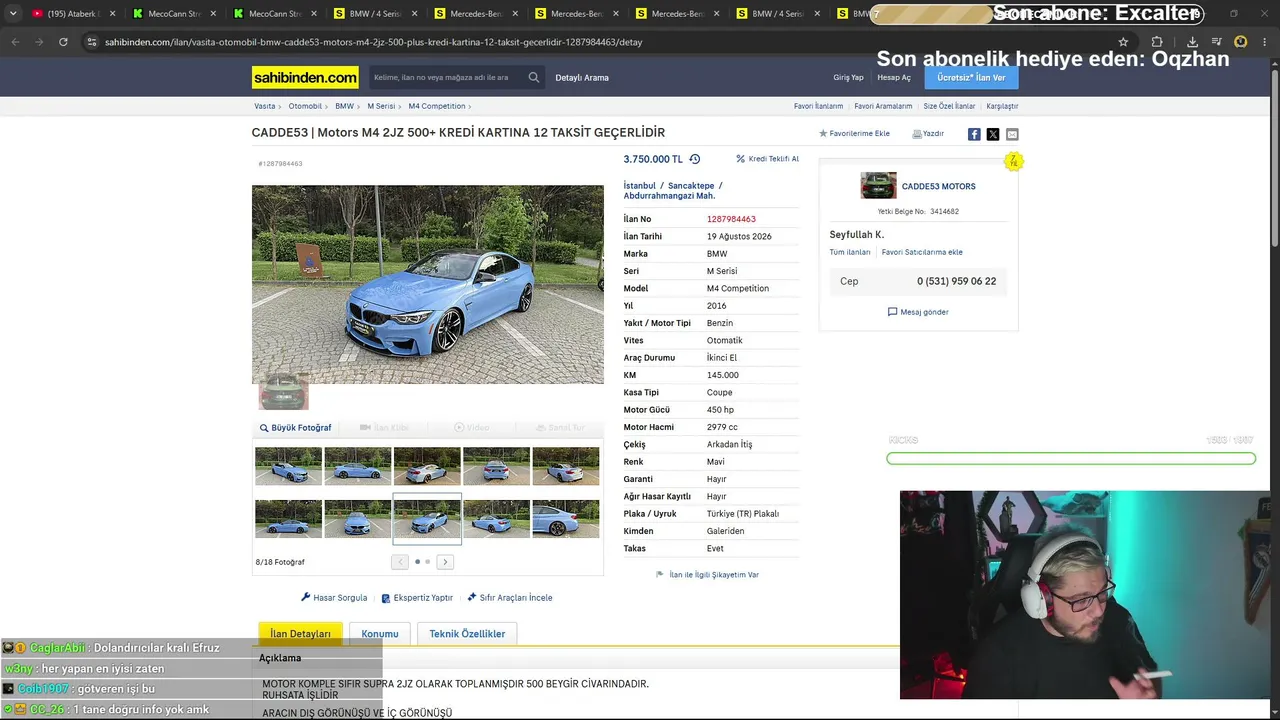This screenshot has height=720, width=1280.
Task: Click the browser back arrow
Action: 15,42
